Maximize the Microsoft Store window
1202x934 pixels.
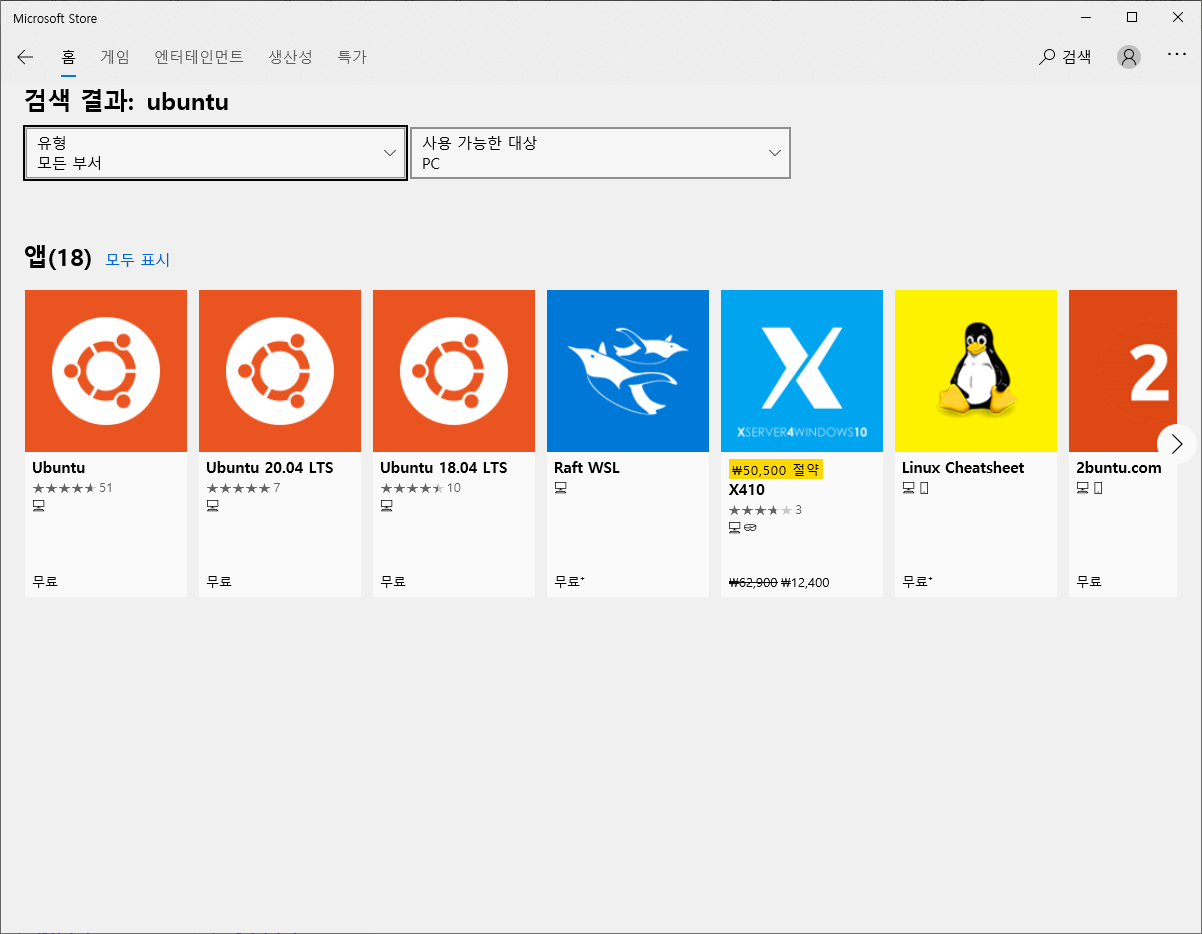(1132, 17)
